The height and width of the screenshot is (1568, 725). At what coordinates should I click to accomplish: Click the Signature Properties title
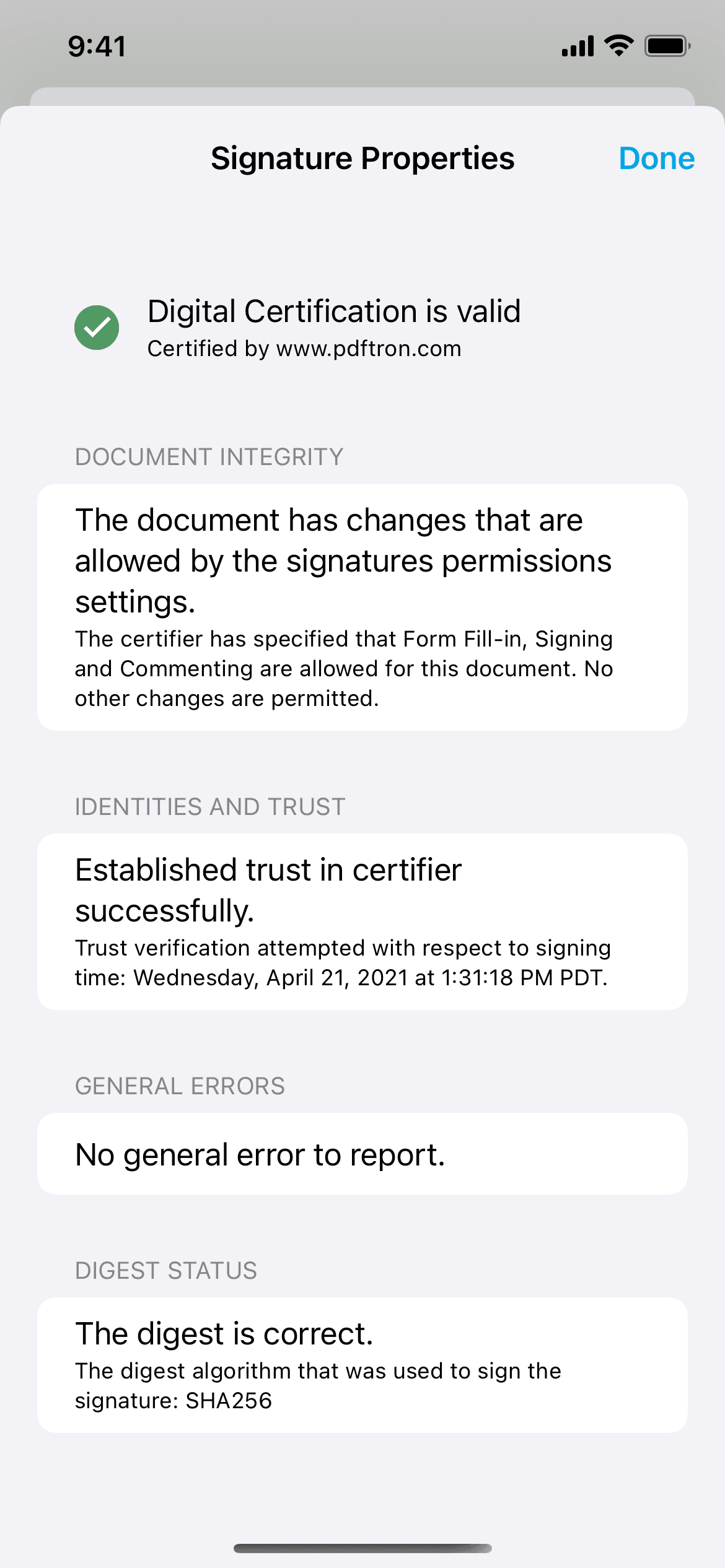[362, 159]
